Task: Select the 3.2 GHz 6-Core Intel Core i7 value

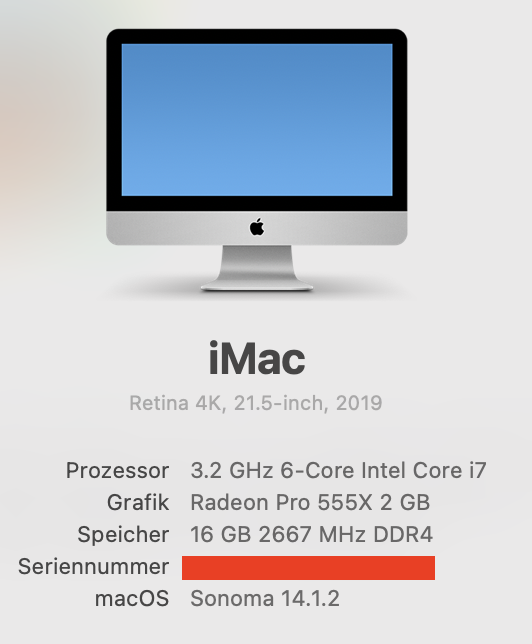Action: (339, 470)
